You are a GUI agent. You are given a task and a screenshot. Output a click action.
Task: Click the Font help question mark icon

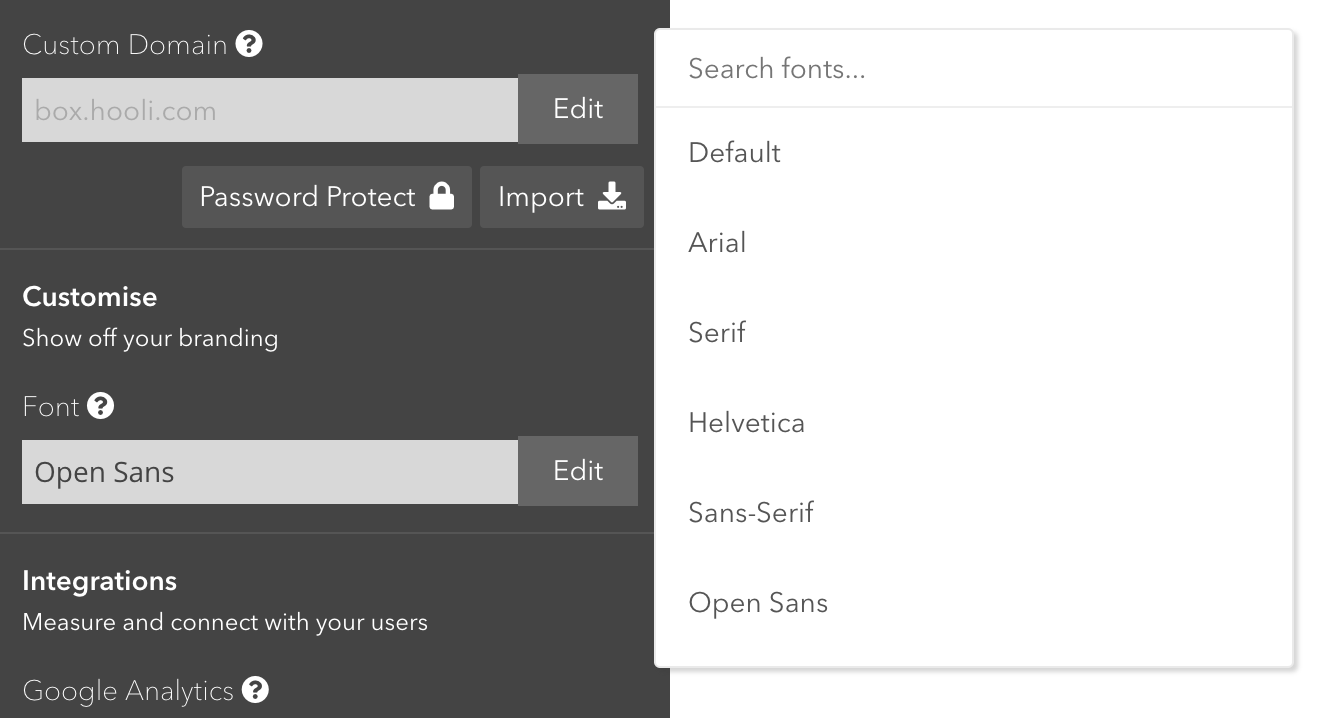coord(100,406)
